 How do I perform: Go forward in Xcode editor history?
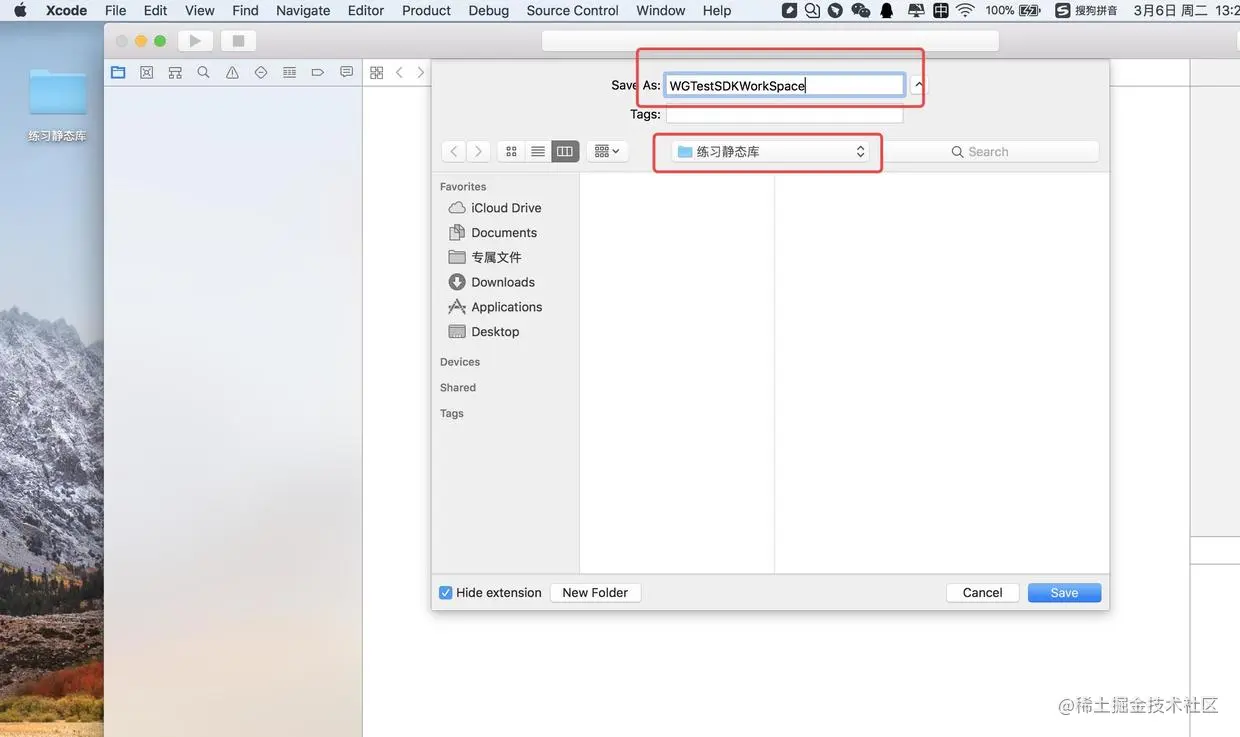420,72
